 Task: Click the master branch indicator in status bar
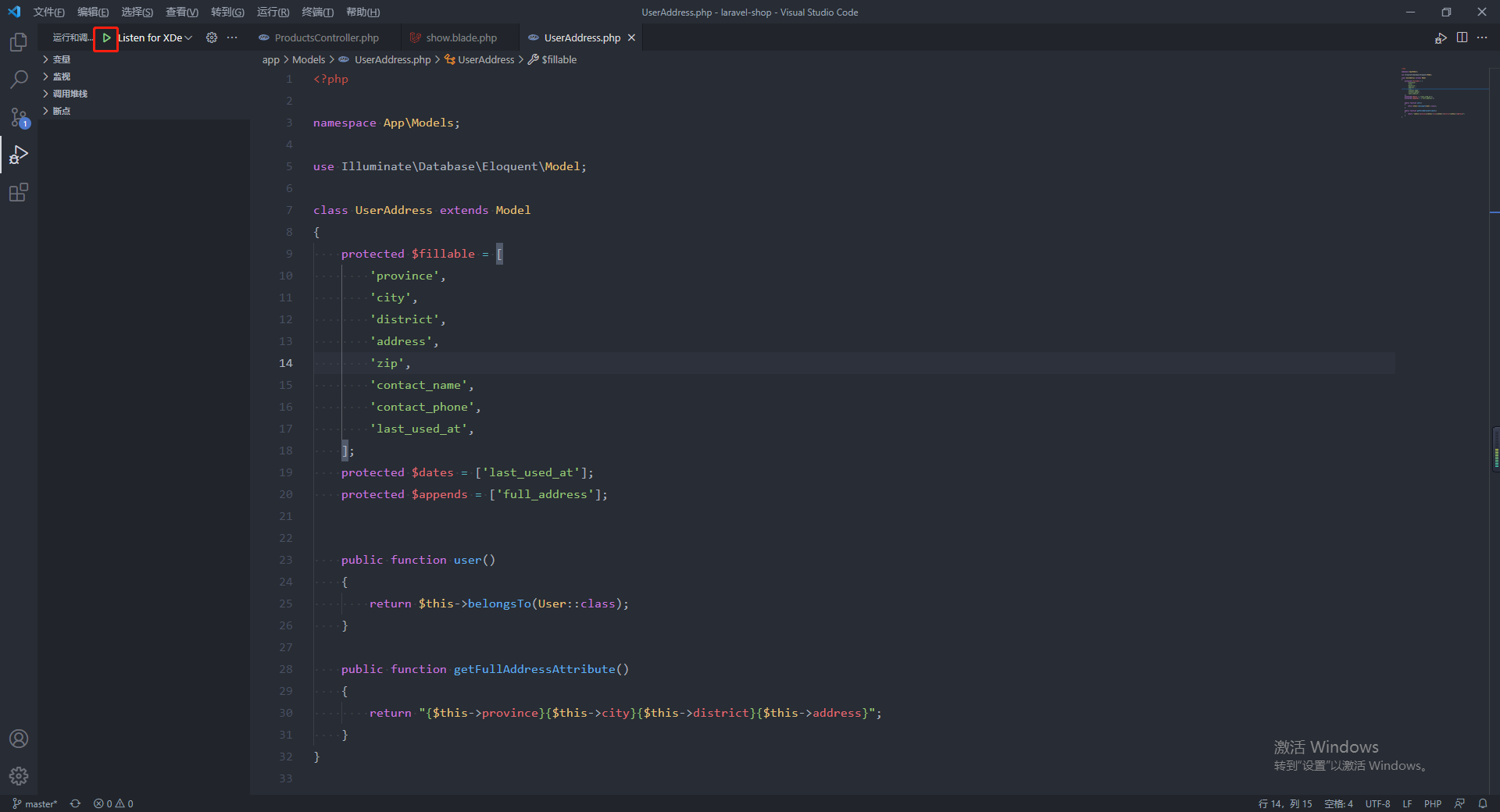[35, 803]
